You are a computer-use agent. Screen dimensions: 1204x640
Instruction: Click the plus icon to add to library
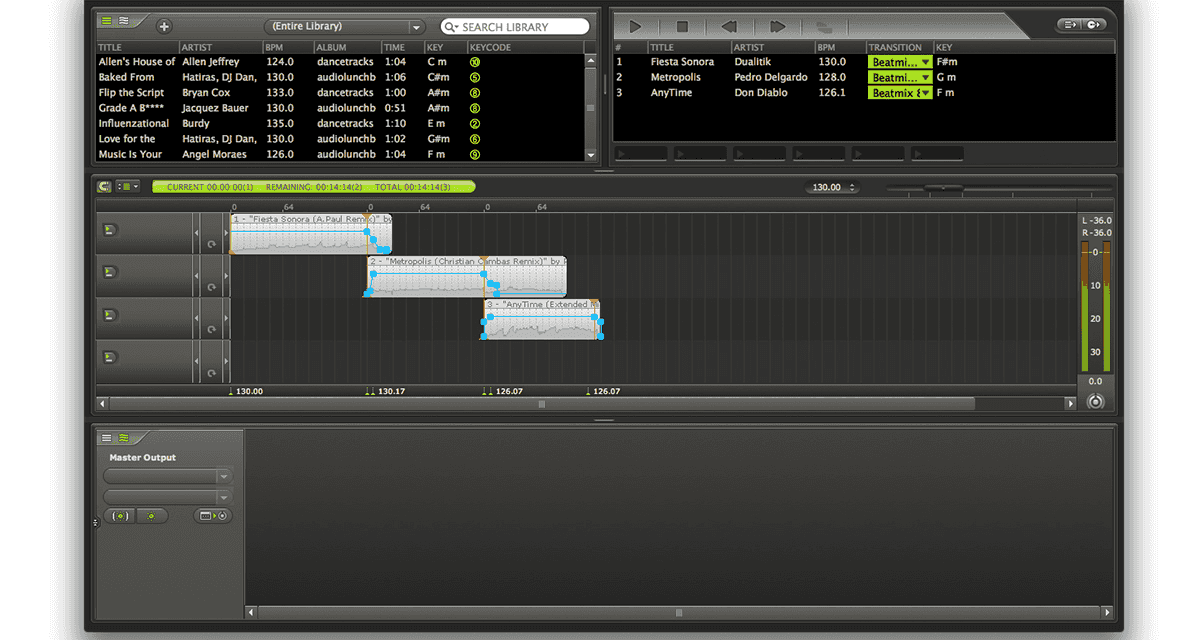coord(164,26)
